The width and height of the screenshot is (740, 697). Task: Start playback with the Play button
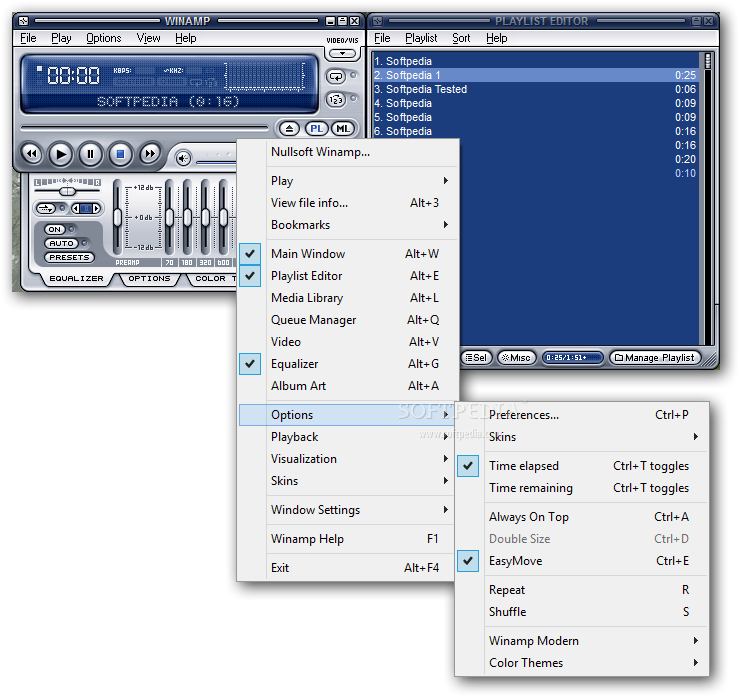(x=61, y=154)
